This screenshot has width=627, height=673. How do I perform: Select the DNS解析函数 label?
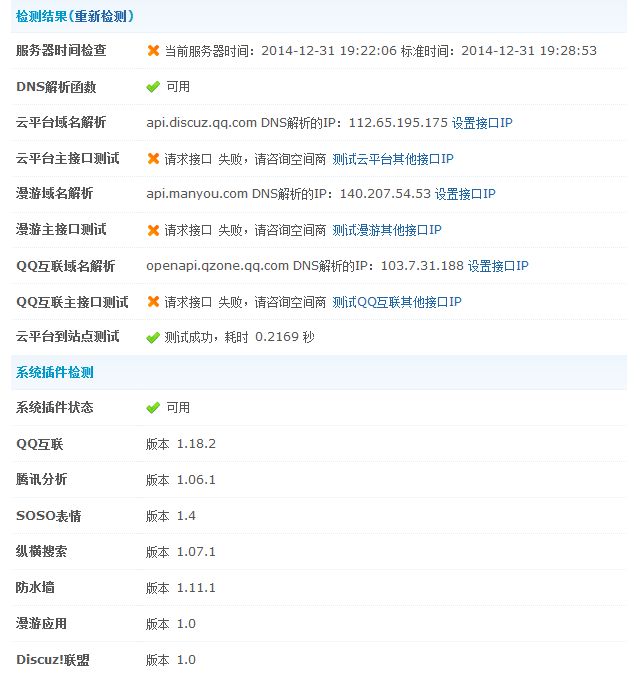[x=56, y=87]
